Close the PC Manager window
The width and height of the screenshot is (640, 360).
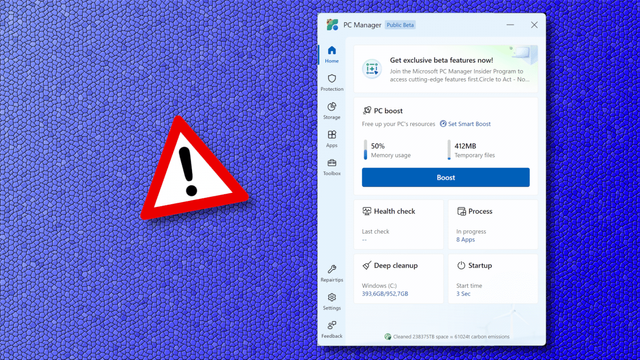(x=534, y=25)
